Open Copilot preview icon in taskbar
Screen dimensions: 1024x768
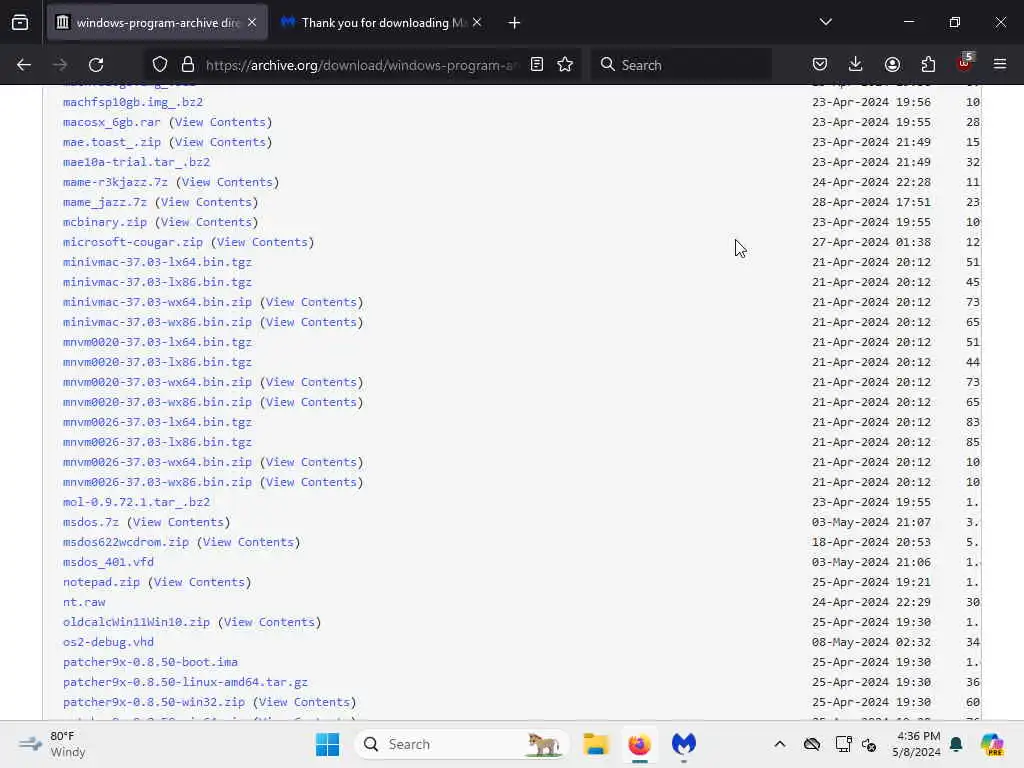(992, 744)
